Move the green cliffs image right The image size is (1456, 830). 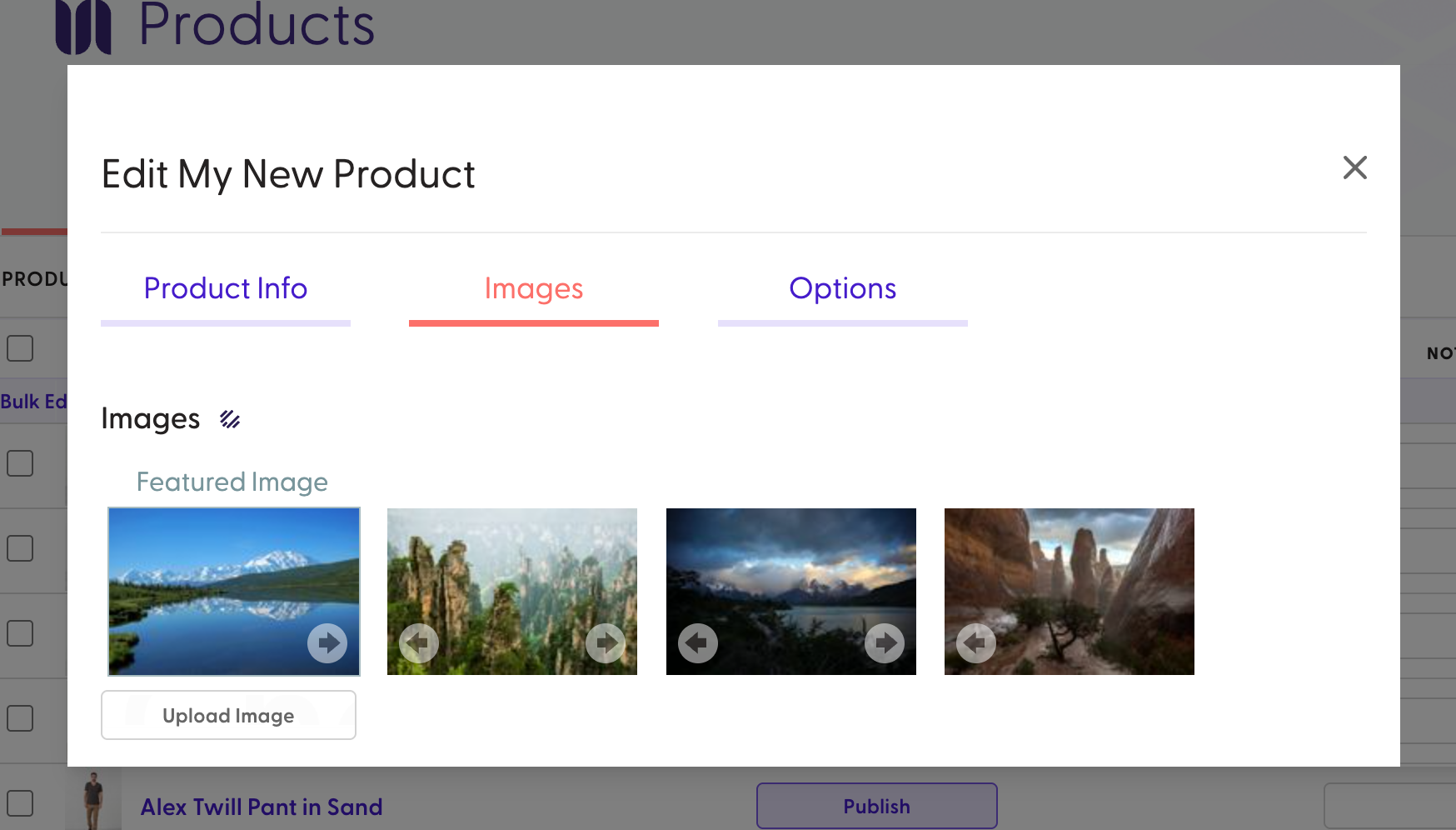tap(606, 643)
